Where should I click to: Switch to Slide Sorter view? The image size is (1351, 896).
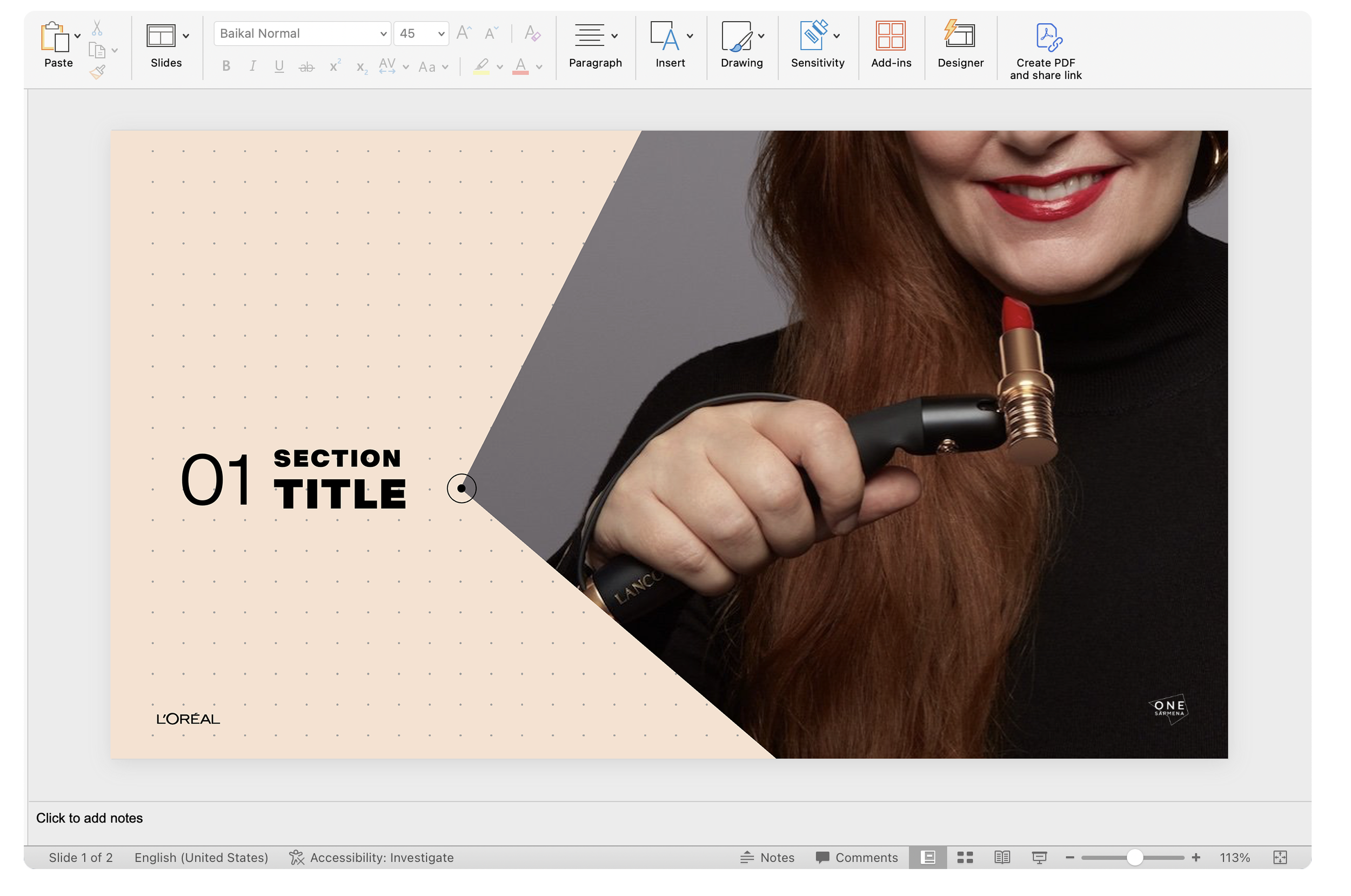click(965, 857)
